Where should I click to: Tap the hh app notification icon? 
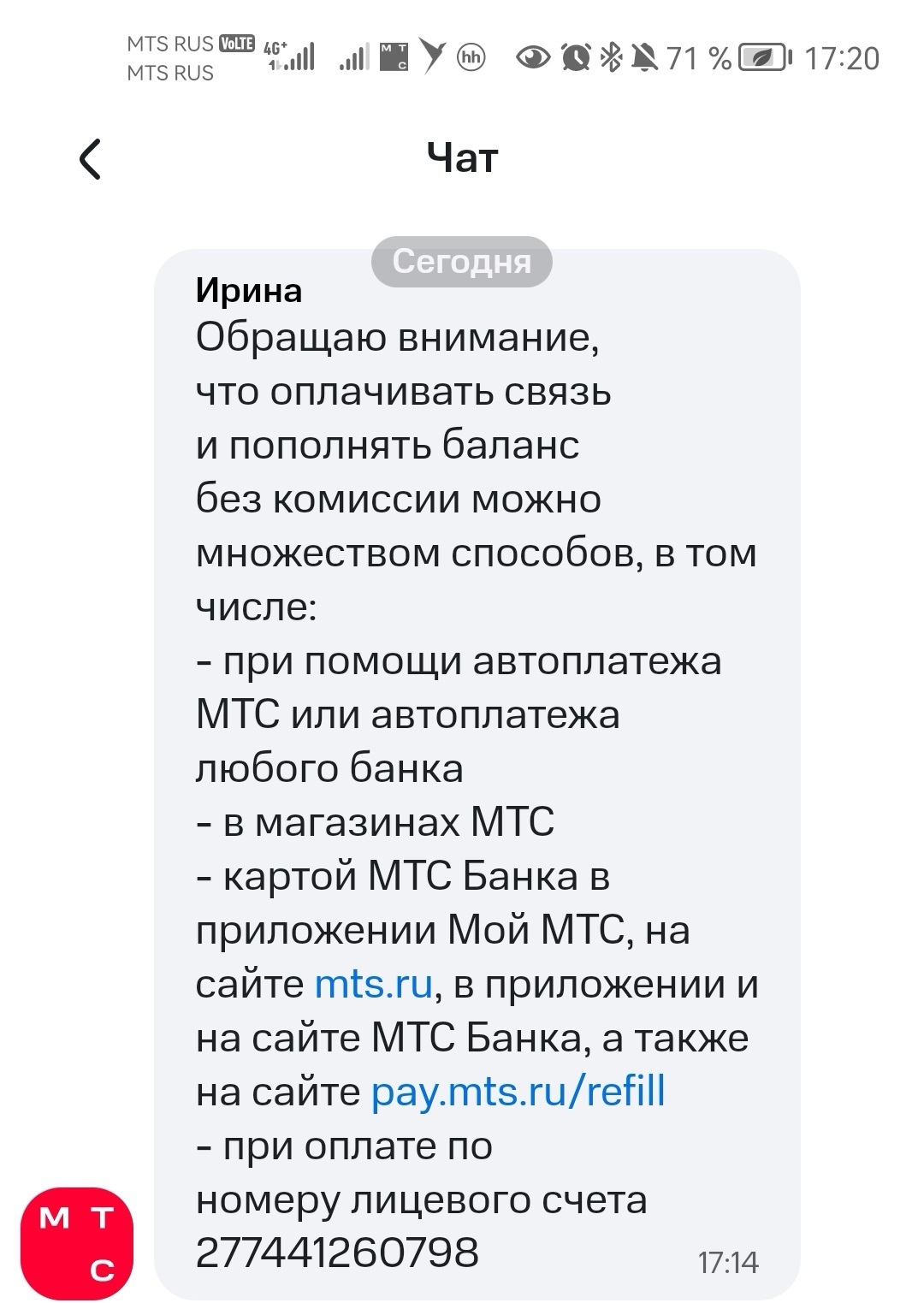(x=471, y=58)
